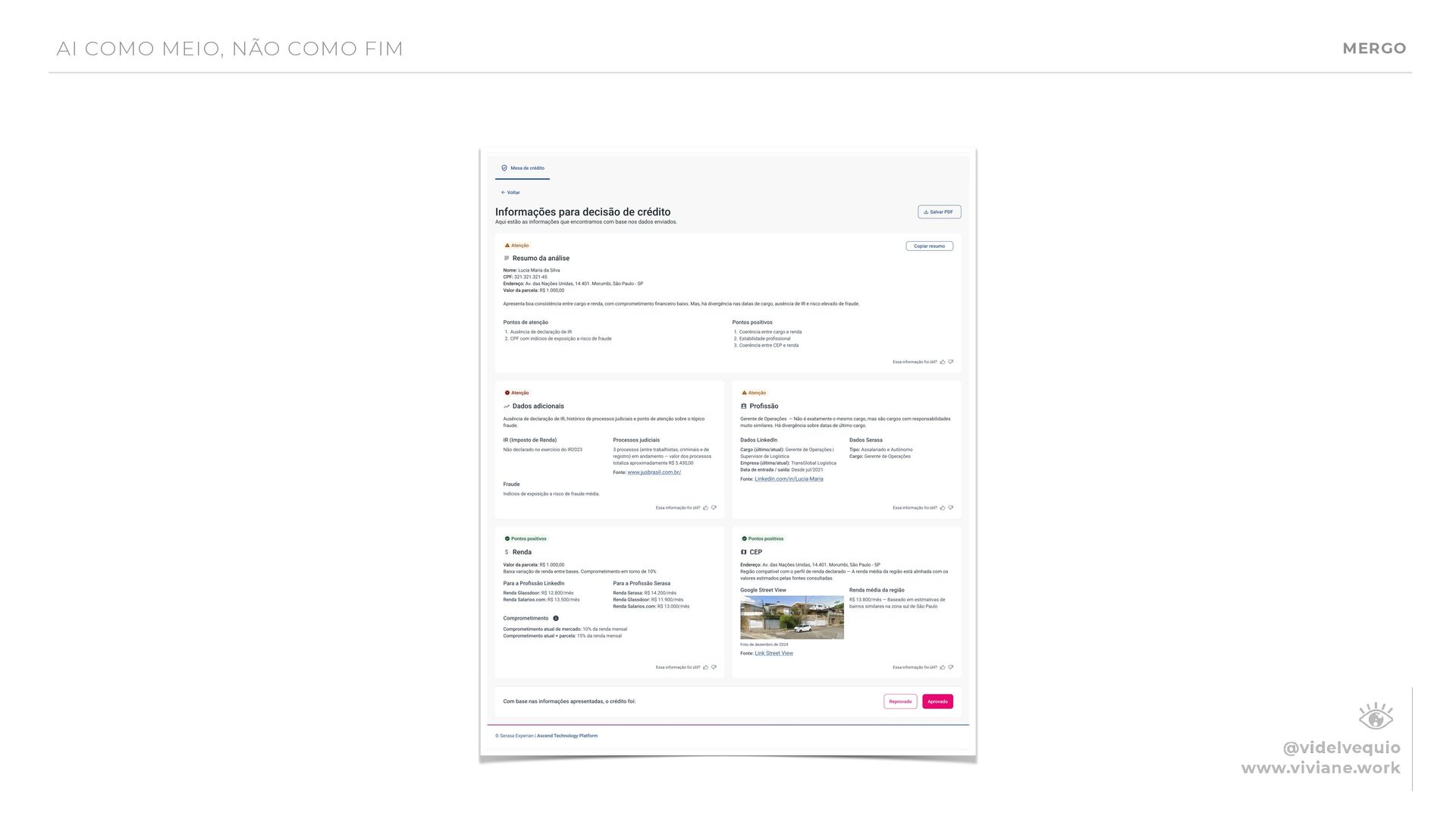
Task: Thumbs down the Resumo da análise card
Action: click(x=951, y=362)
